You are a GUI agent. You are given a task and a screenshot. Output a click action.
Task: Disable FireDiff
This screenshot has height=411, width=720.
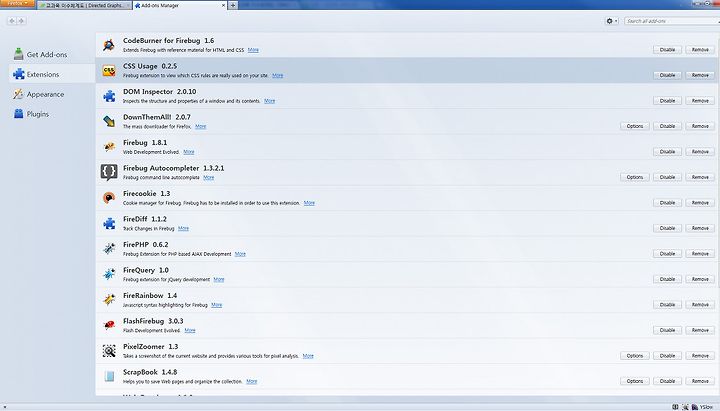[667, 228]
